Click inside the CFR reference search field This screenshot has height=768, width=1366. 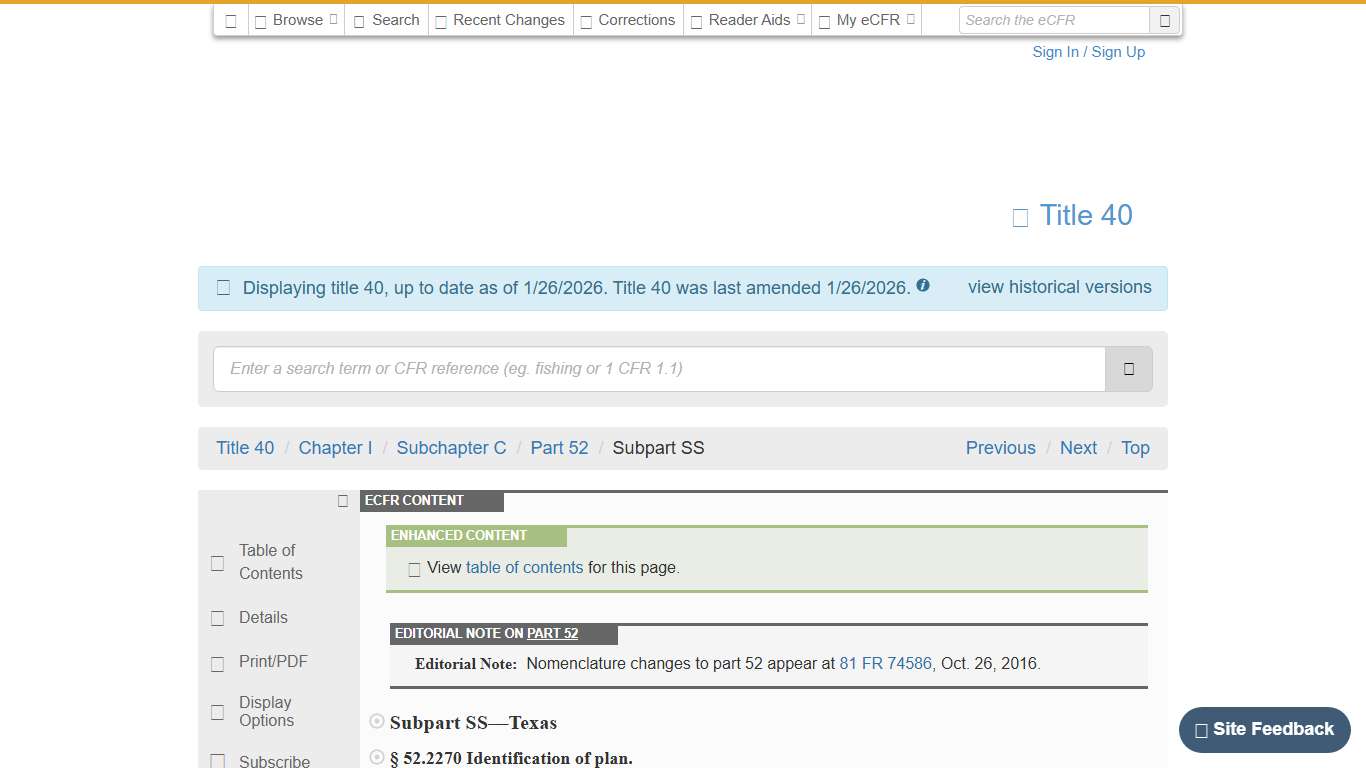(659, 369)
